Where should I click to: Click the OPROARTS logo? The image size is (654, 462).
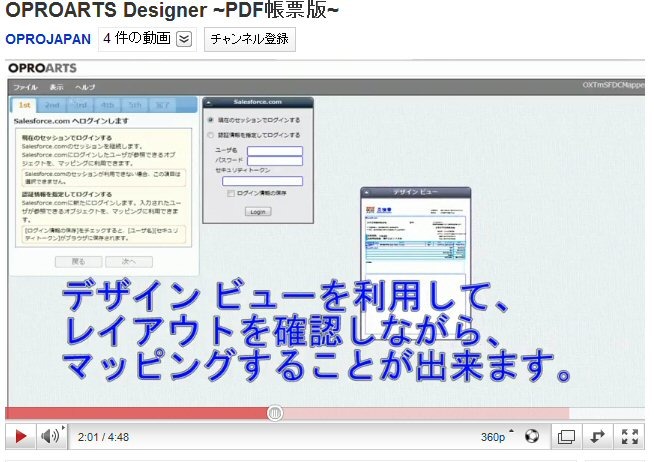click(x=42, y=68)
